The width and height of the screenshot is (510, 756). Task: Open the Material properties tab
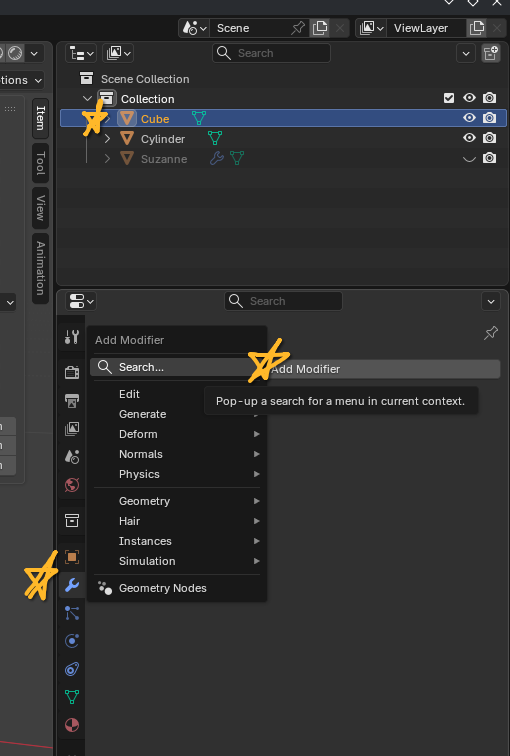pos(72,725)
